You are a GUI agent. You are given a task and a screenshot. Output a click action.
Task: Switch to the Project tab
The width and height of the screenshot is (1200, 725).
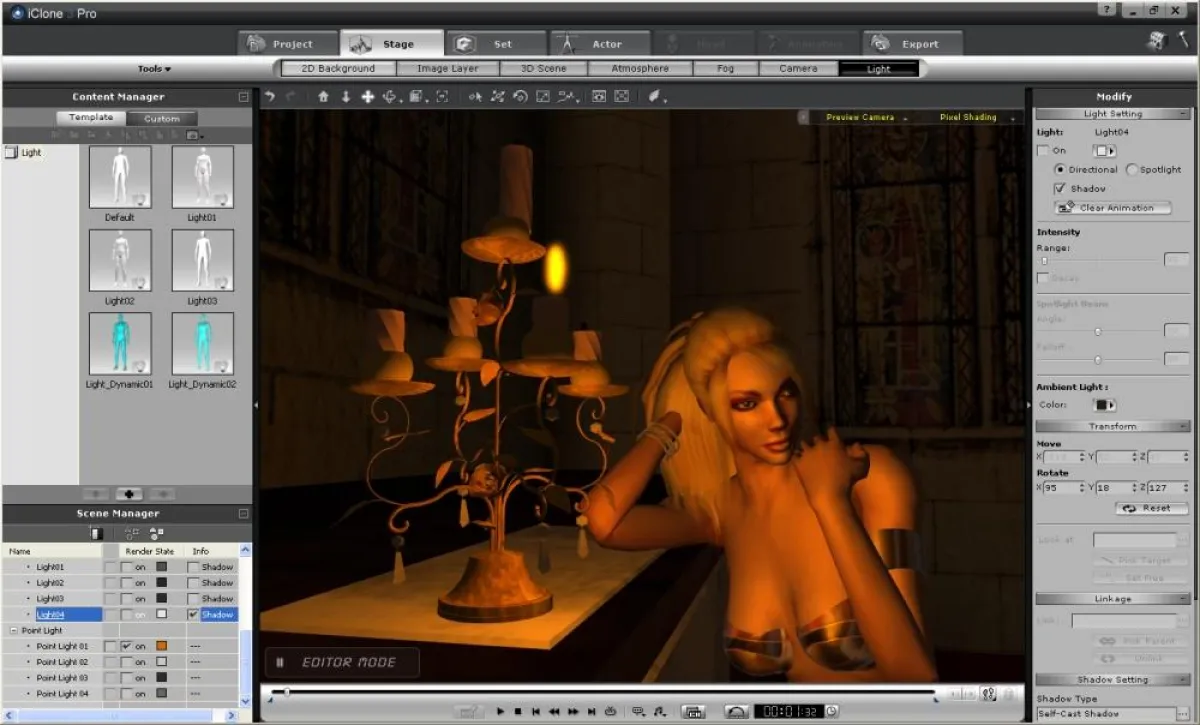tap(287, 44)
